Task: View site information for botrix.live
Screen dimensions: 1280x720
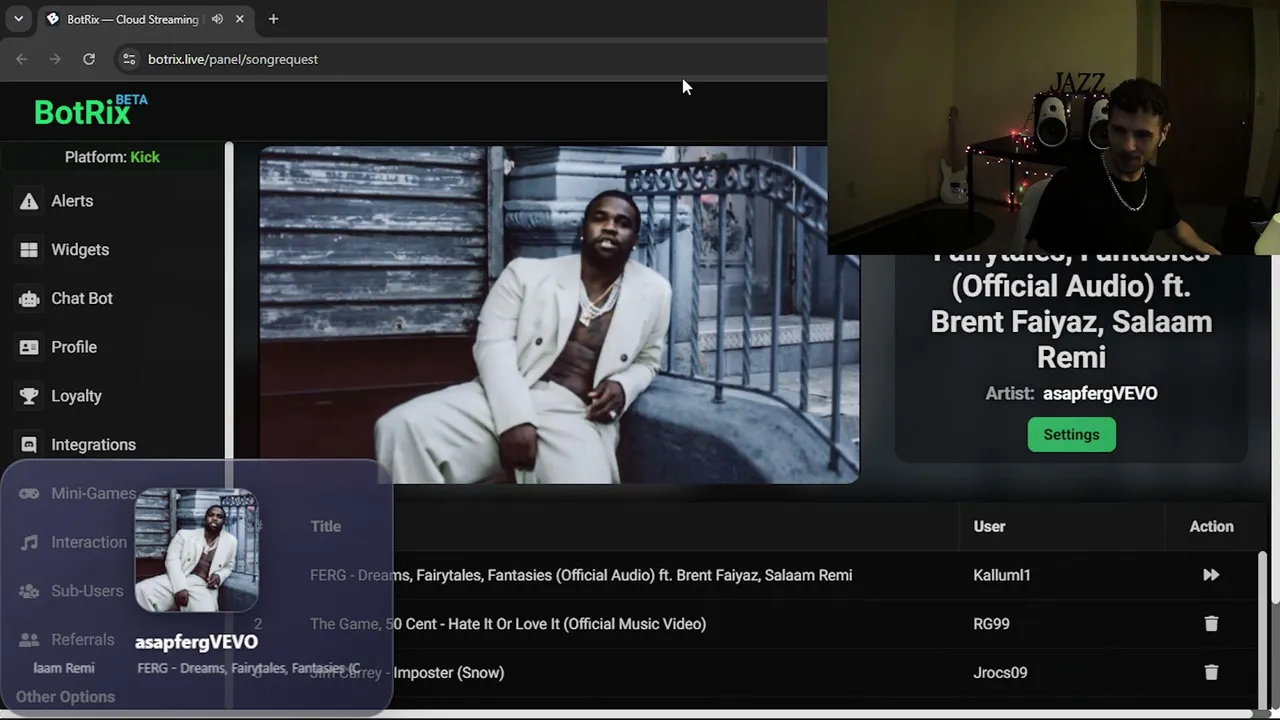Action: (129, 59)
